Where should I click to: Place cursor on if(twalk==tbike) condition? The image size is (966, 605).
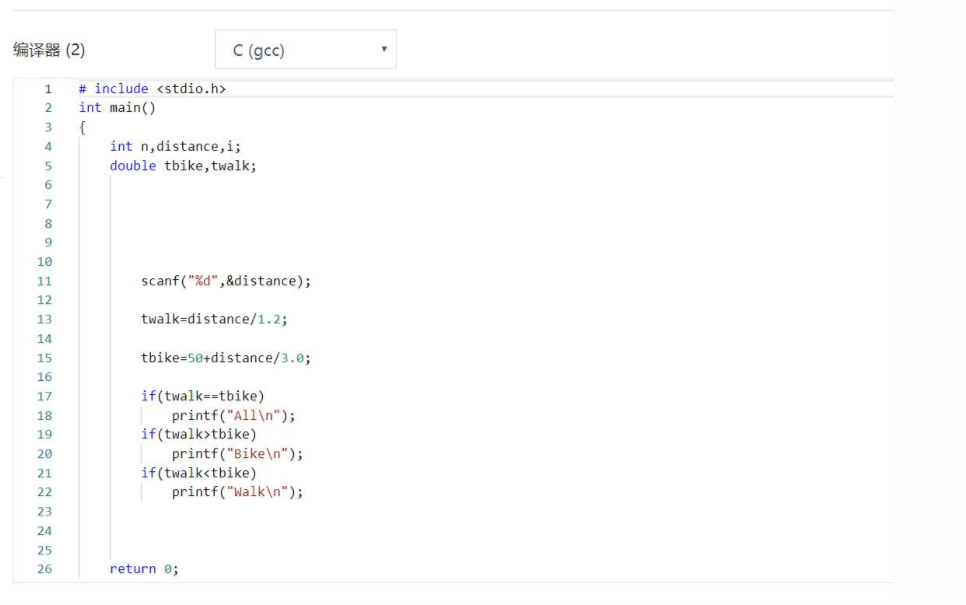[203, 396]
